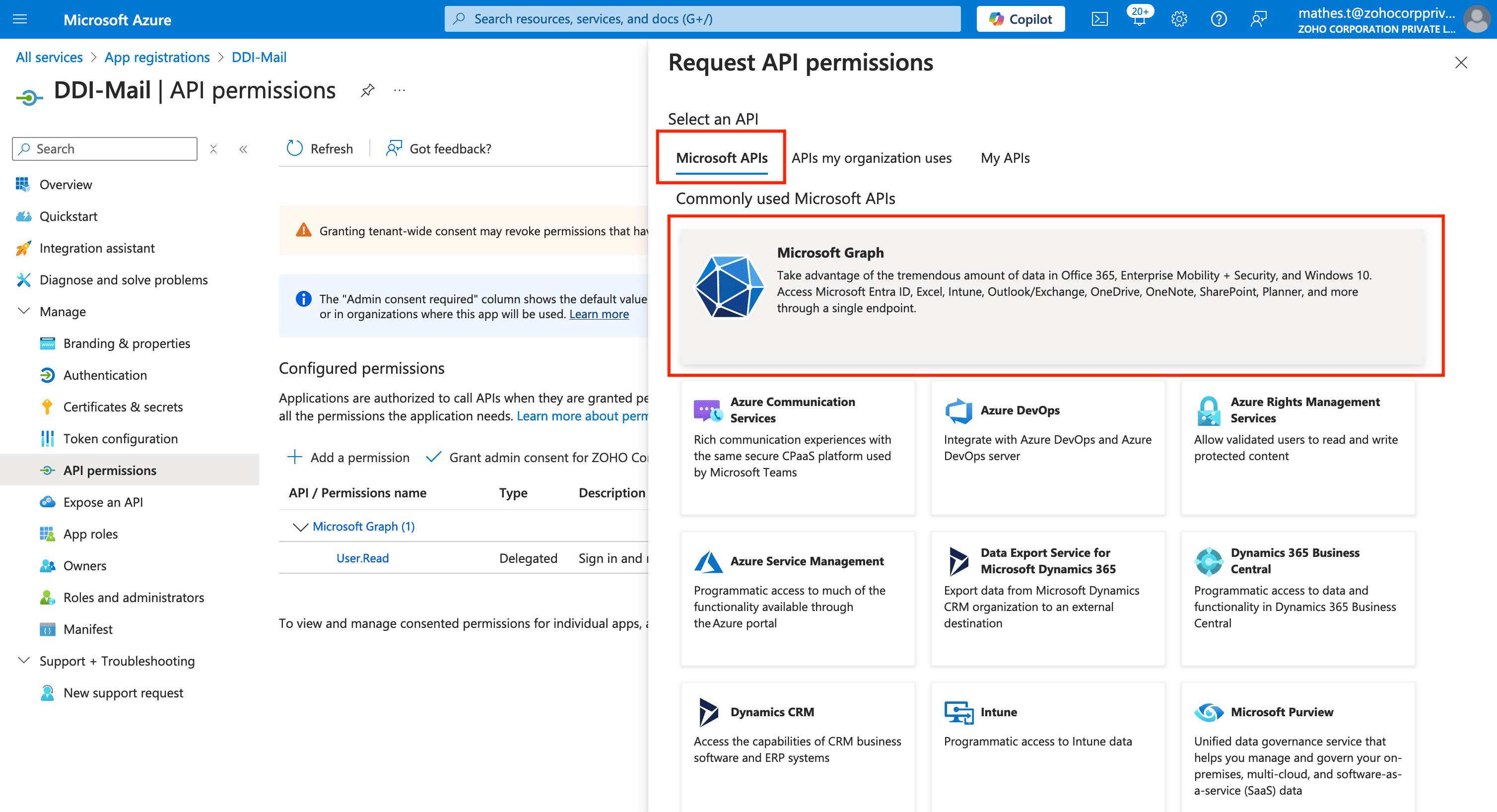This screenshot has height=812, width=1497.
Task: Collapse the Microsoft Graph (1) permissions group
Action: pos(300,527)
